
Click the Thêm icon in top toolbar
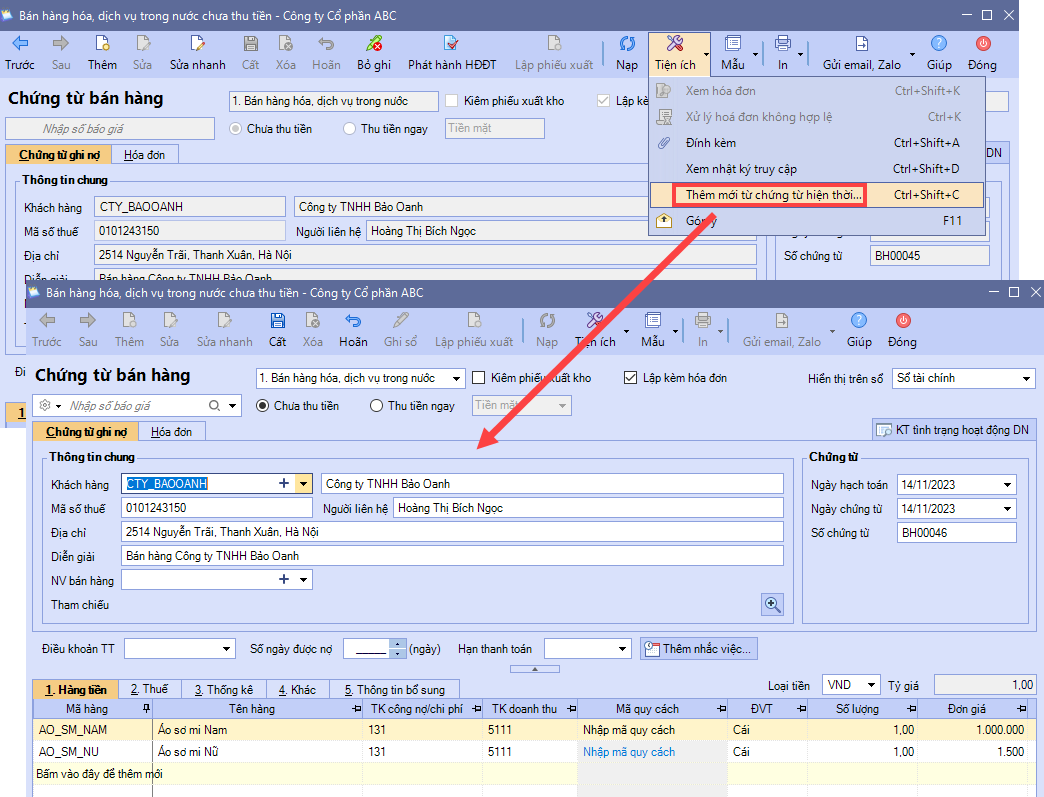click(x=102, y=44)
